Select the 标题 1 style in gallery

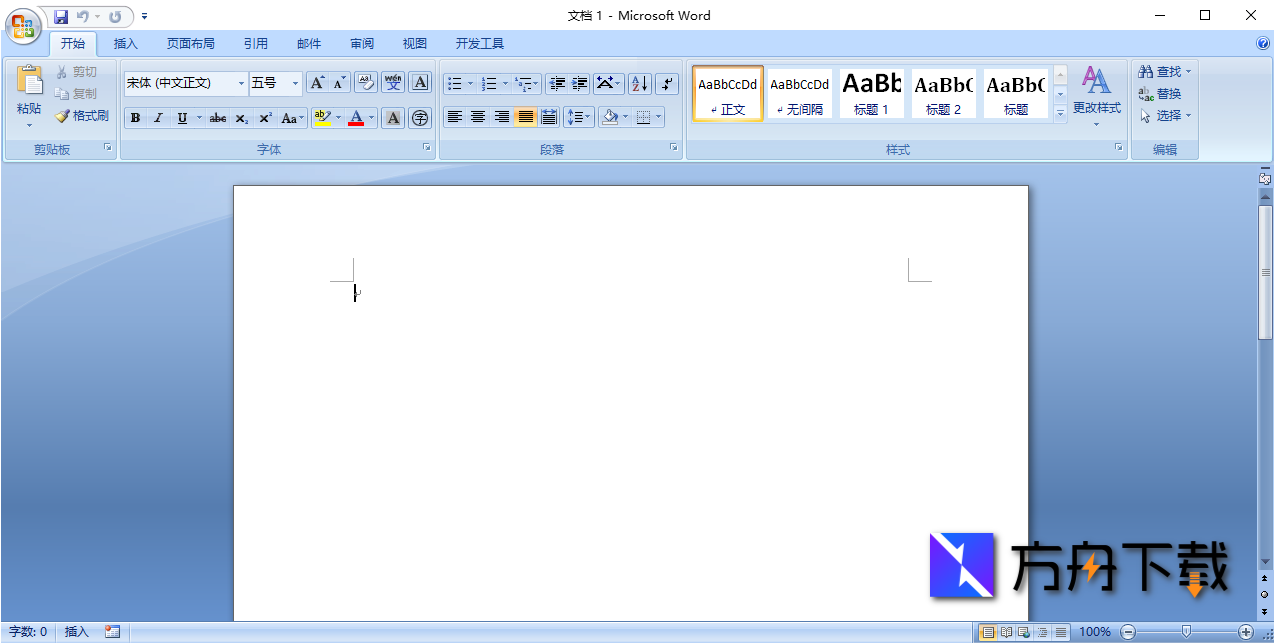[870, 93]
